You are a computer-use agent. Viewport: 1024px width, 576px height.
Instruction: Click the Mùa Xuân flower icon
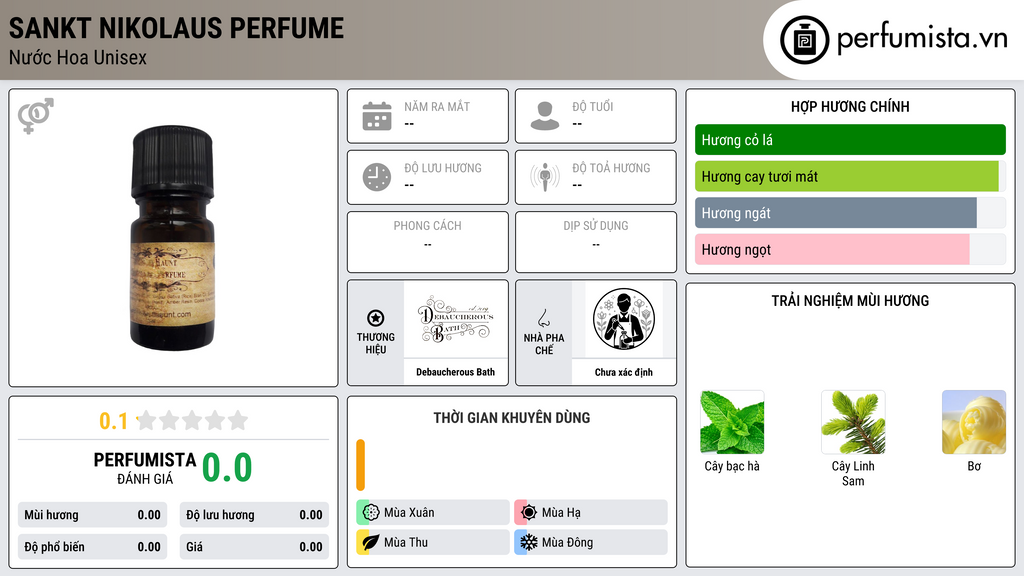[x=371, y=513]
